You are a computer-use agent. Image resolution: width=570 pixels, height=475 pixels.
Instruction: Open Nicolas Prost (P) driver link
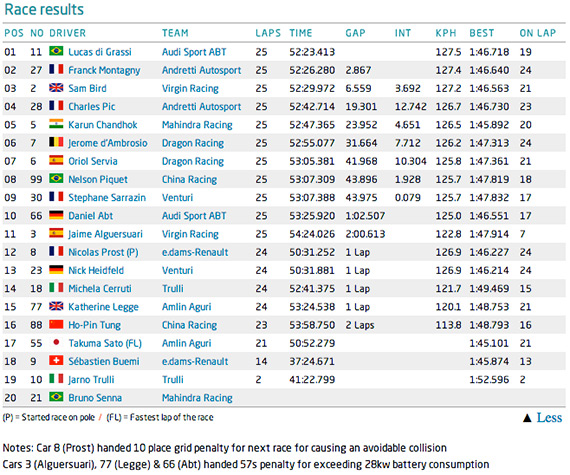point(103,252)
